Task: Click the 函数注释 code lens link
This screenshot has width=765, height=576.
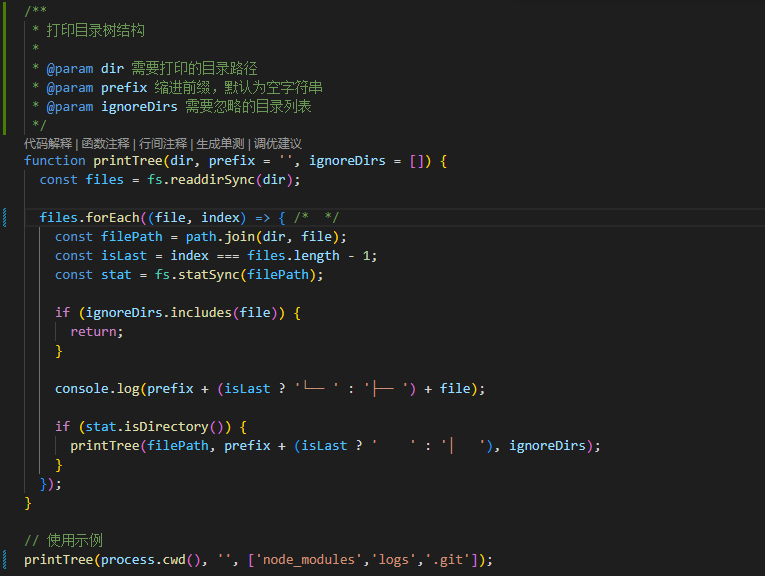Action: click(105, 144)
